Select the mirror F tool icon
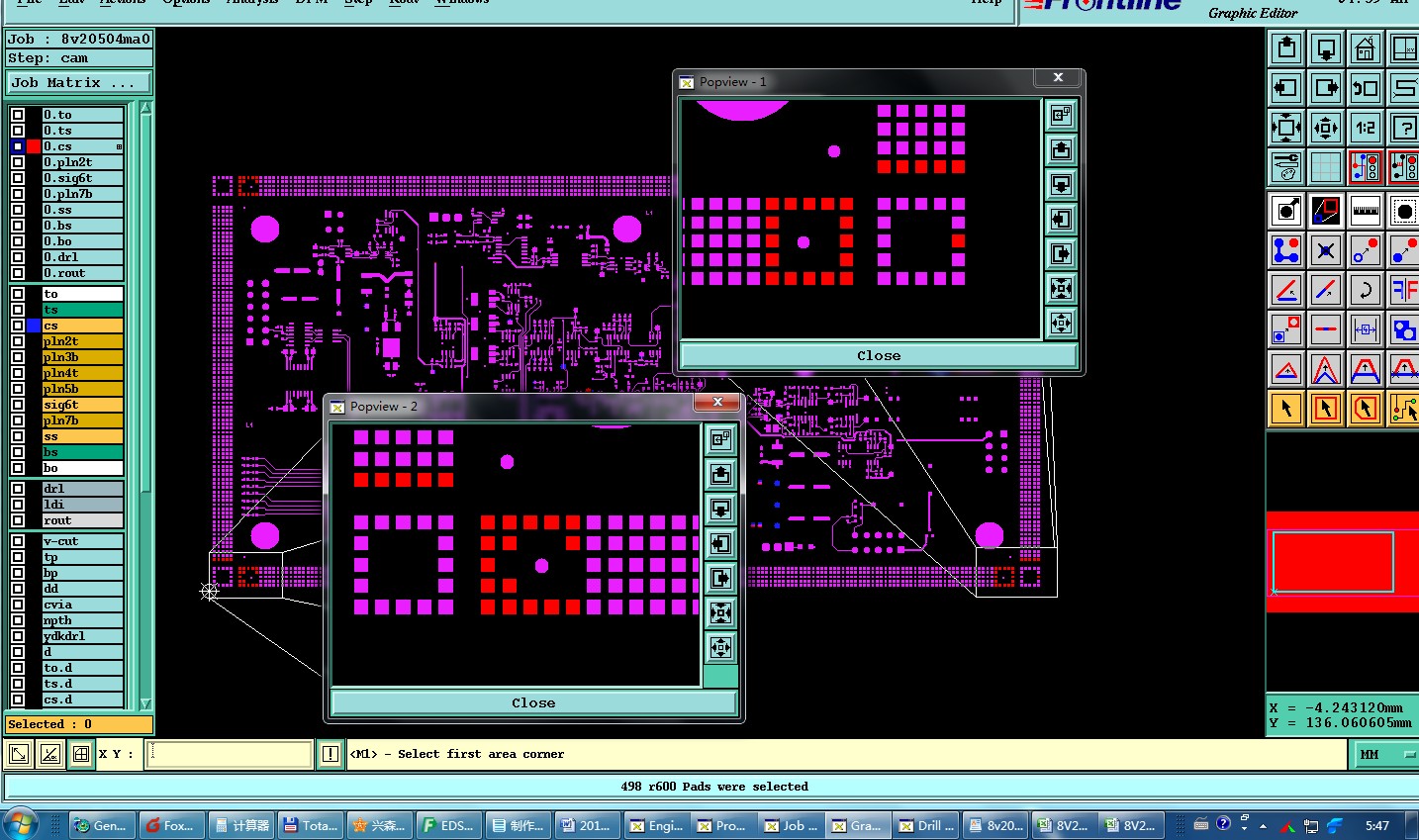 coord(1403,290)
